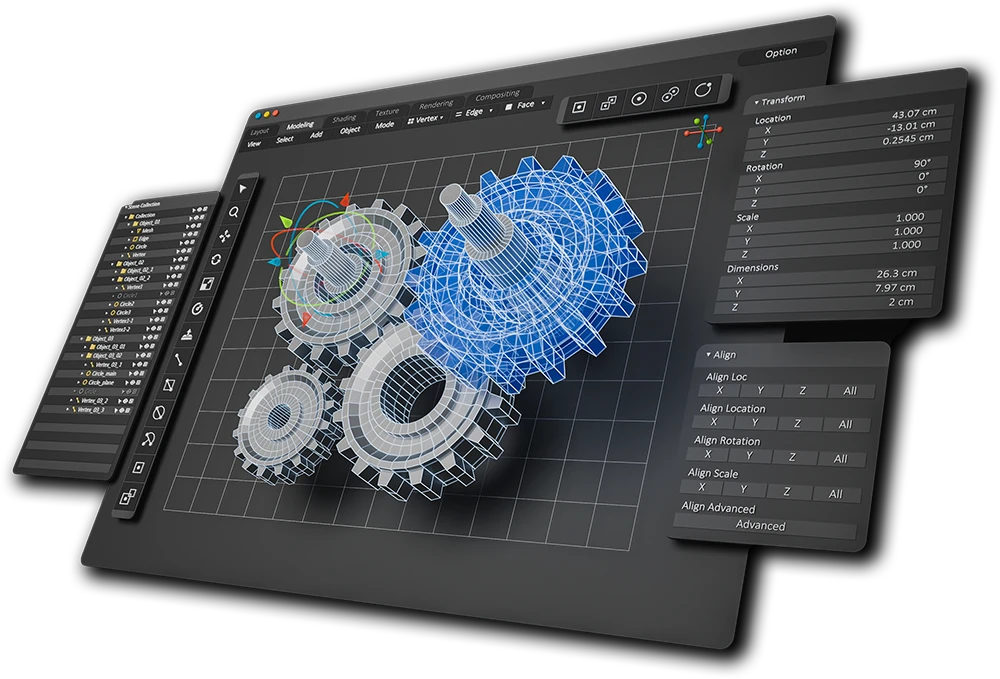Switch to the Shading tab

344,119
